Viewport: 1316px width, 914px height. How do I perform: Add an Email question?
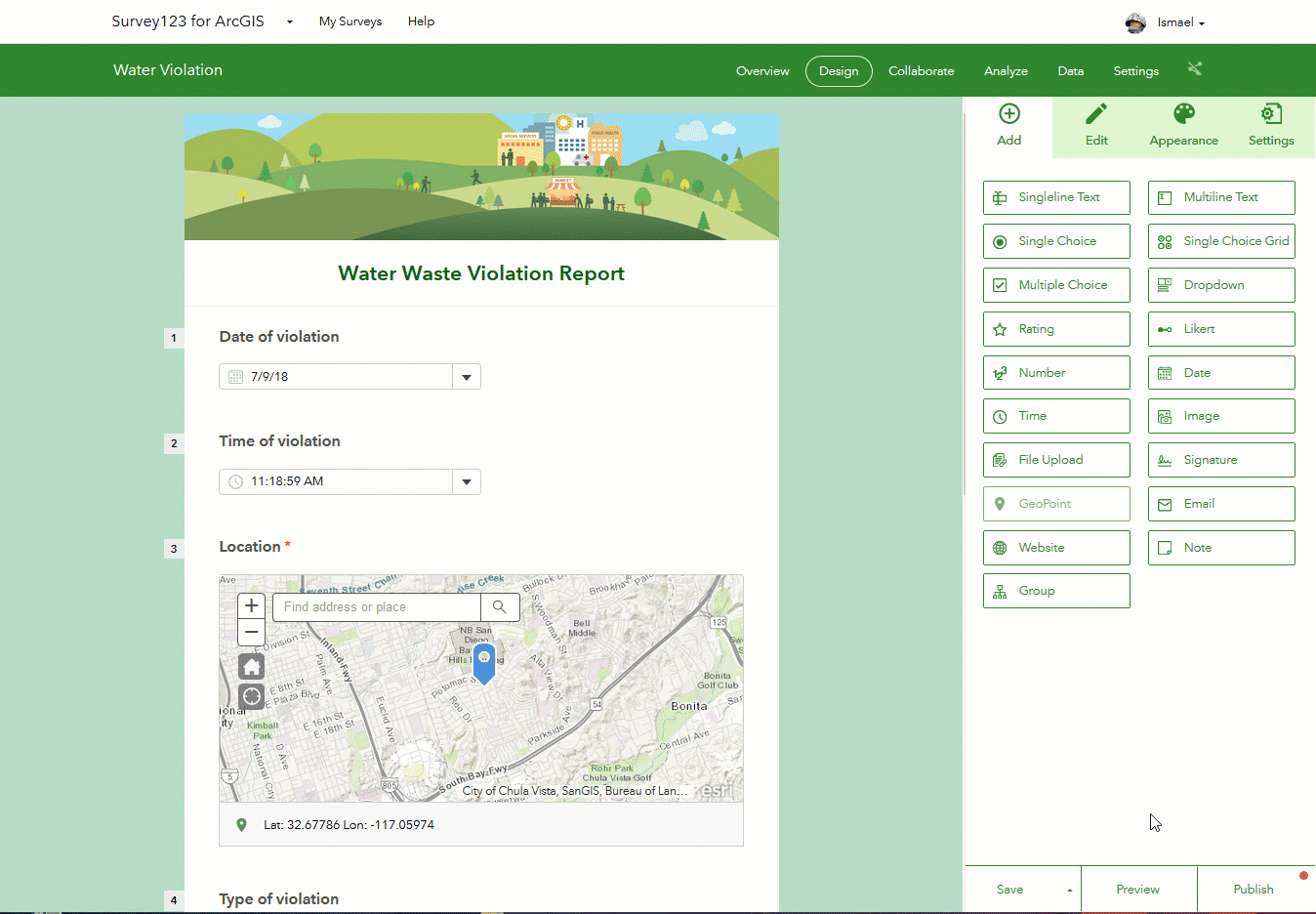1221,504
